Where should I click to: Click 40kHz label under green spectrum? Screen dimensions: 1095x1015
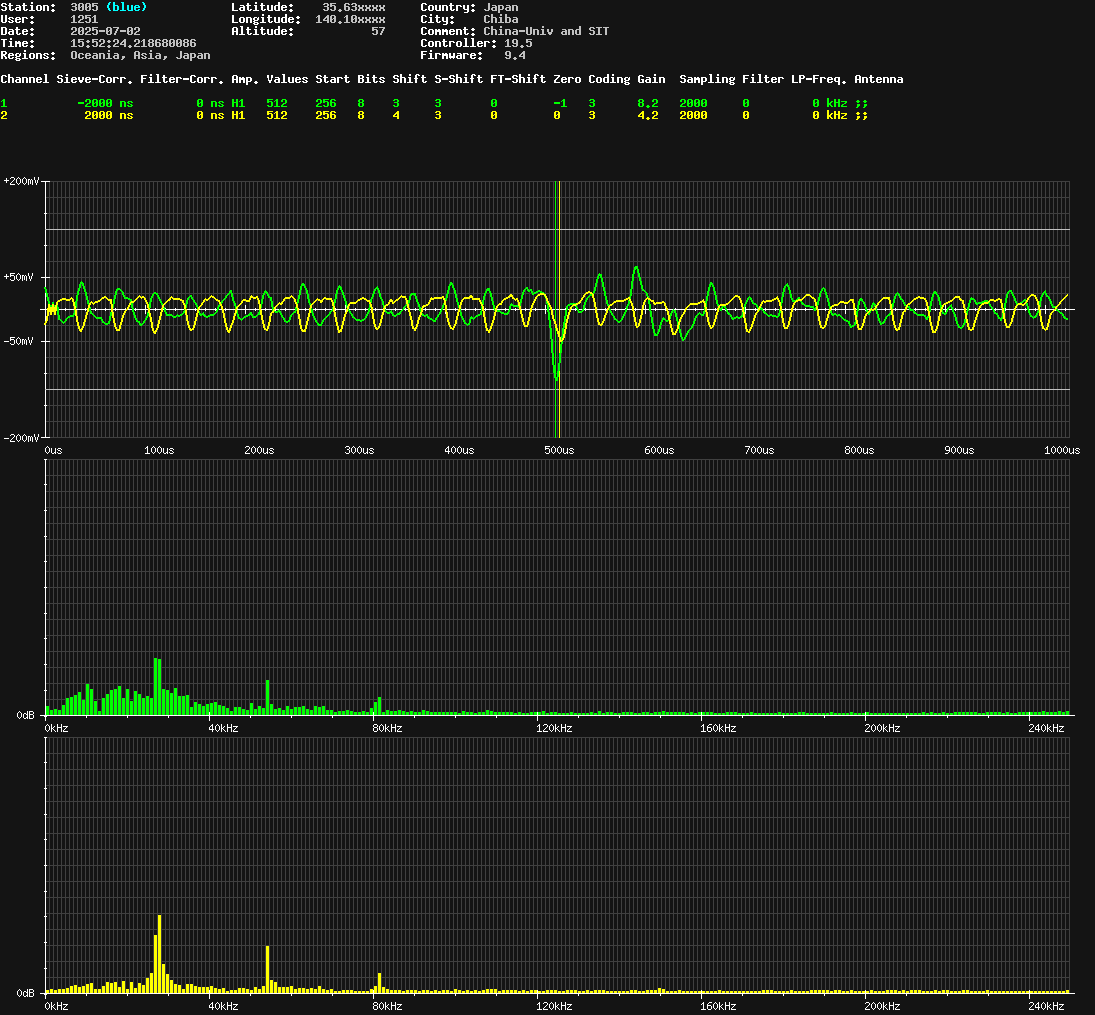(223, 729)
